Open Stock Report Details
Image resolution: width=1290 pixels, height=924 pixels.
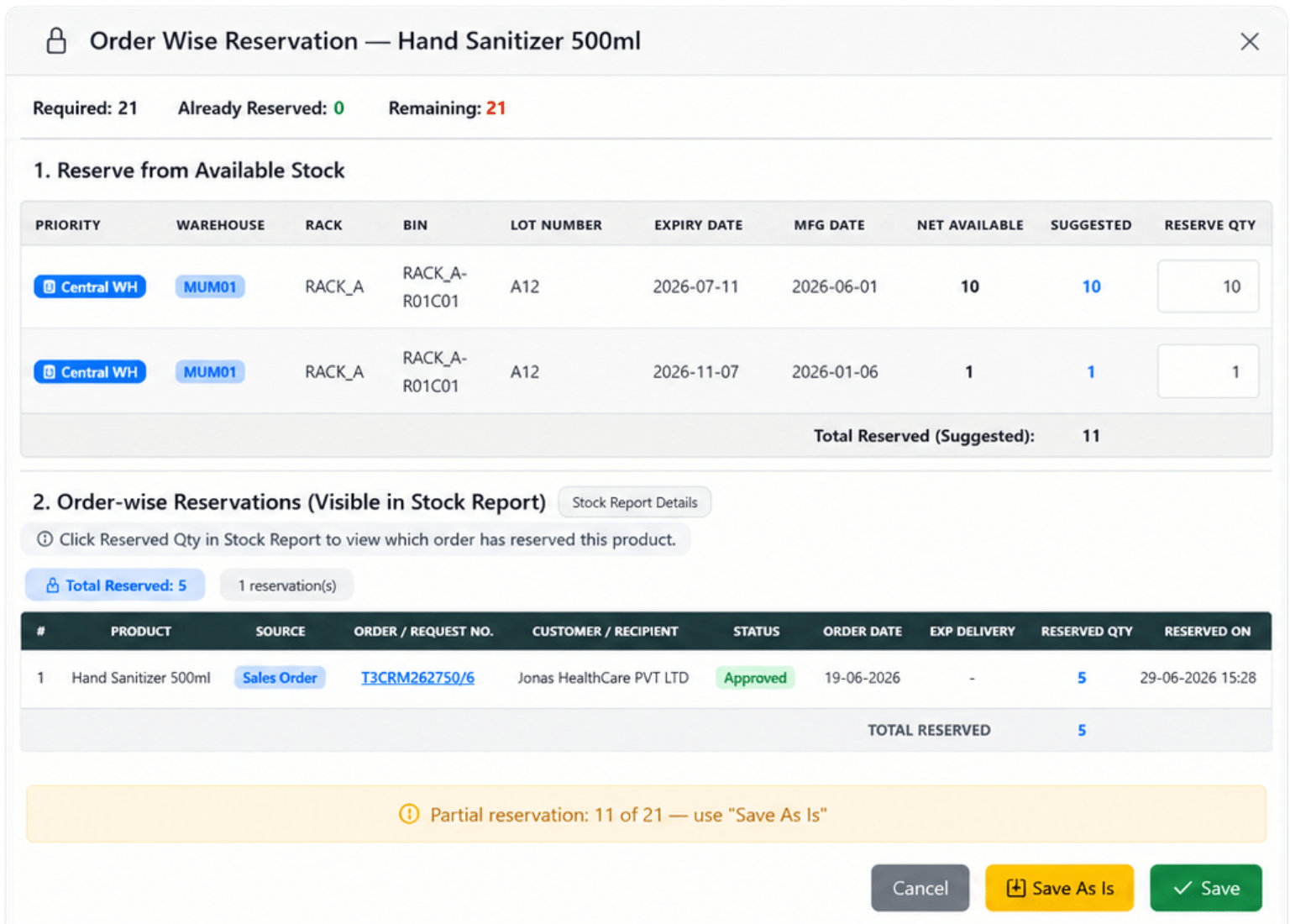(x=635, y=502)
